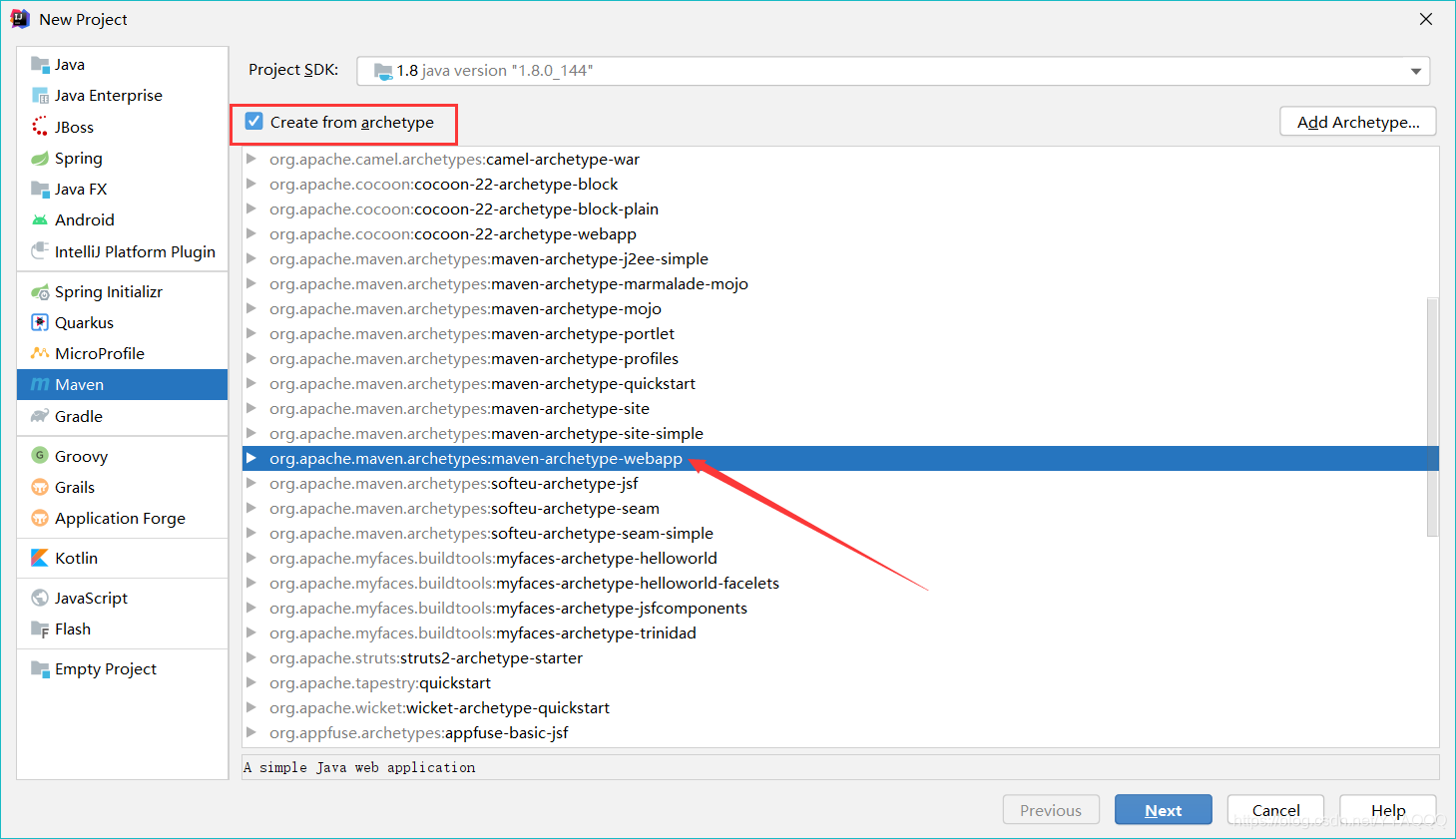The image size is (1456, 839).
Task: Pick the MicroProfile icon
Action: 40,353
